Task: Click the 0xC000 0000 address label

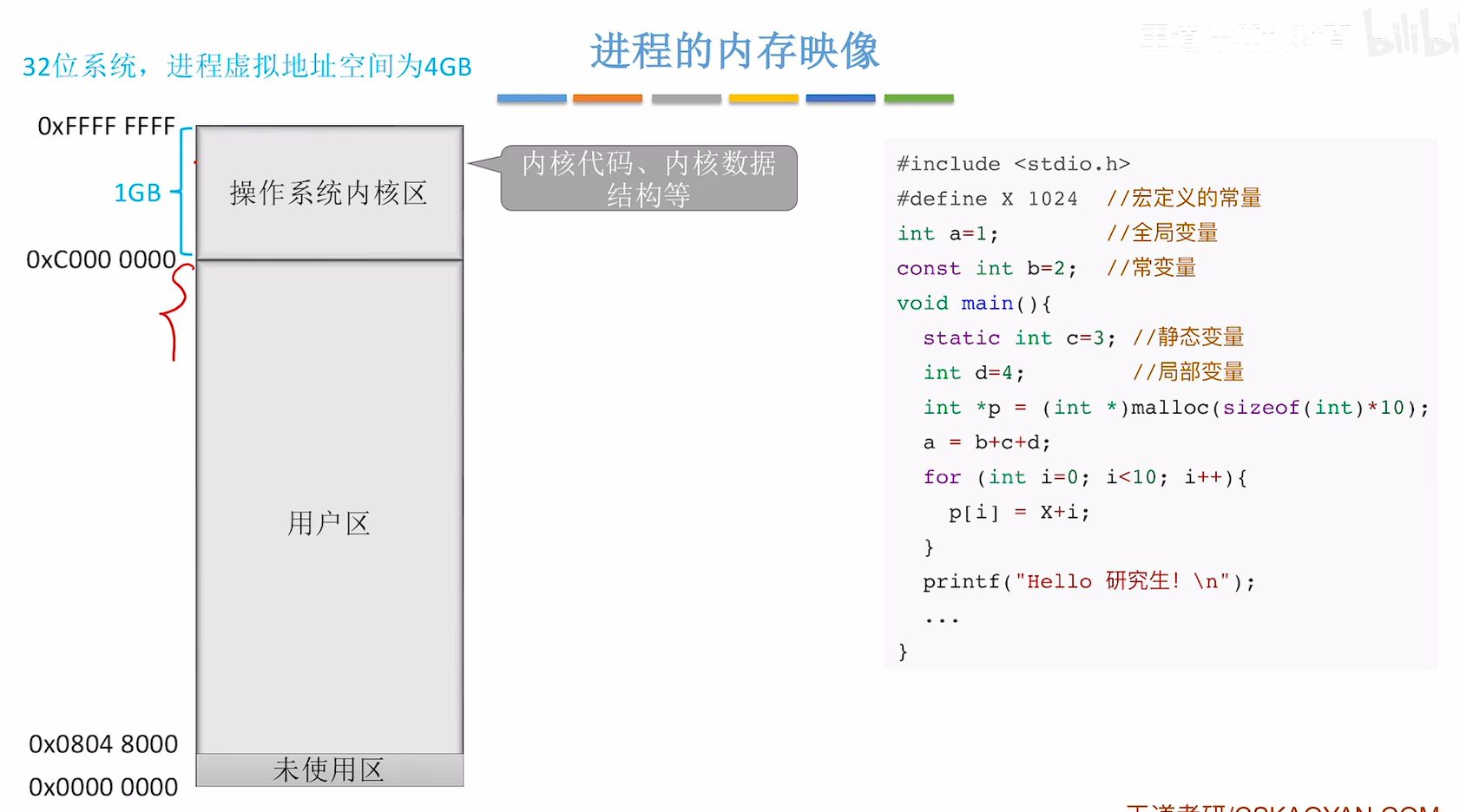Action: tap(101, 259)
